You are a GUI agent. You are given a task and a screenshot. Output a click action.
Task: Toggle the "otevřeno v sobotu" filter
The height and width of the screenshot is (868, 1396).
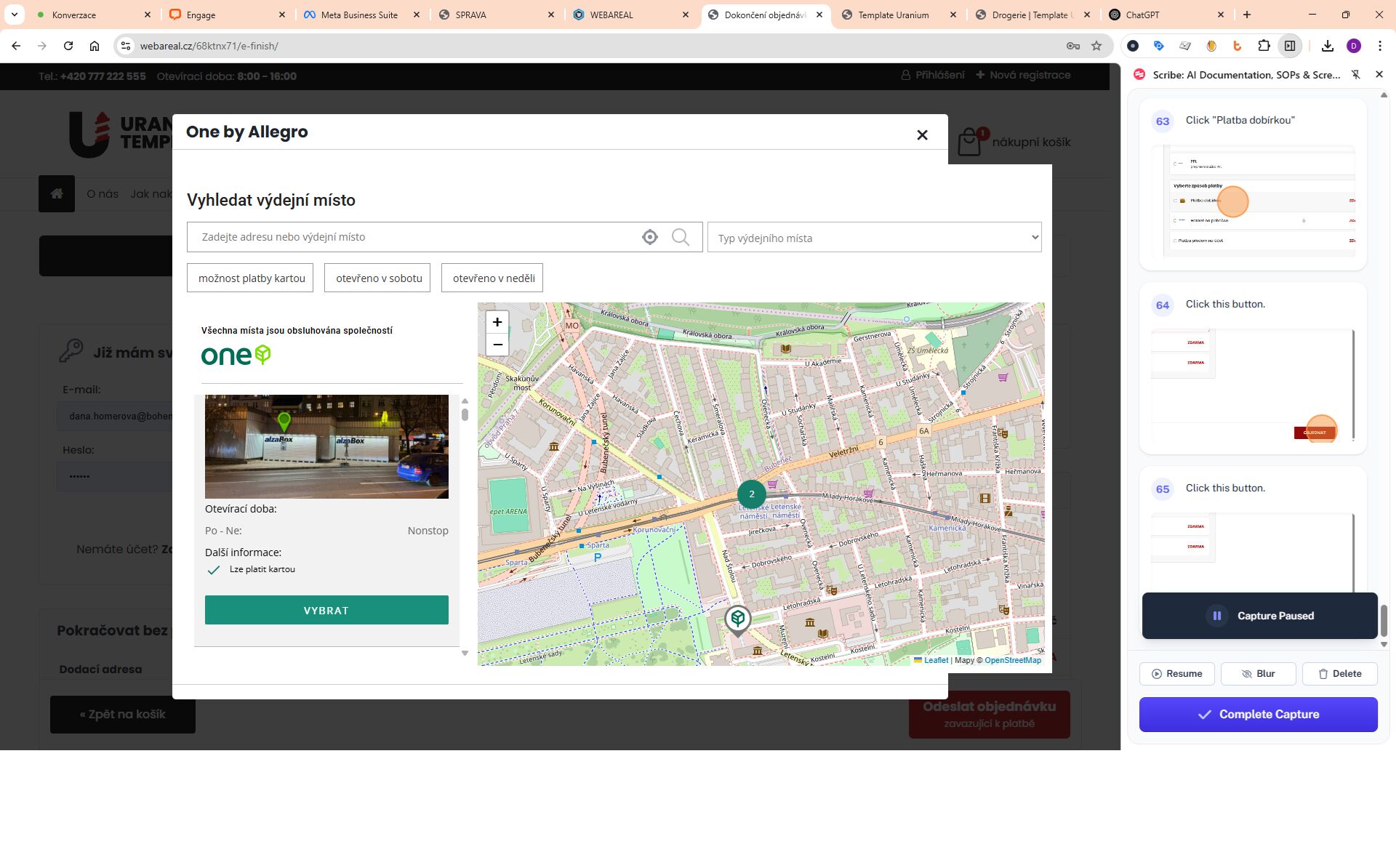point(378,278)
